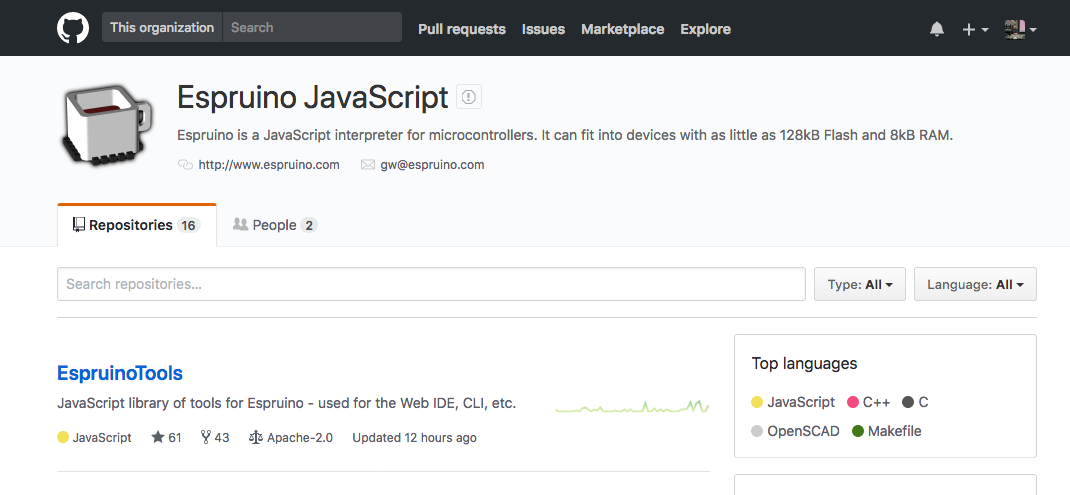Click the link icon beside espruino.com URL
The width and height of the screenshot is (1070, 495).
(x=185, y=165)
